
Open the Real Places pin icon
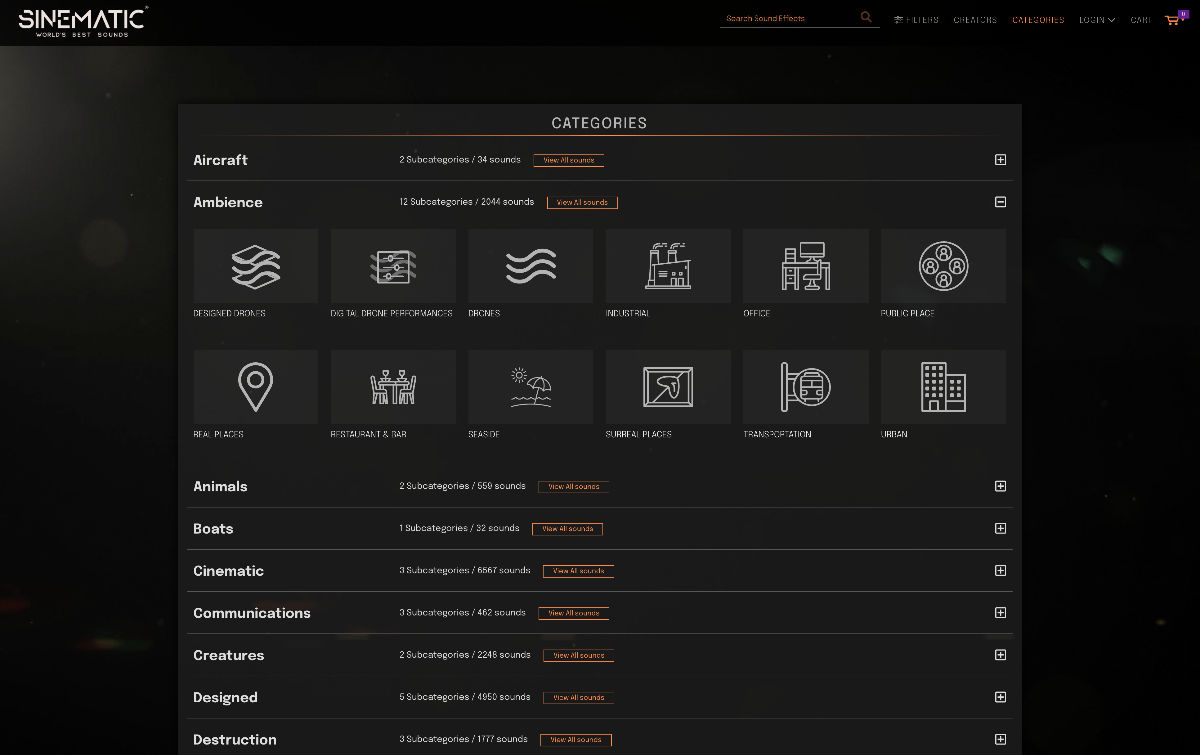(255, 386)
